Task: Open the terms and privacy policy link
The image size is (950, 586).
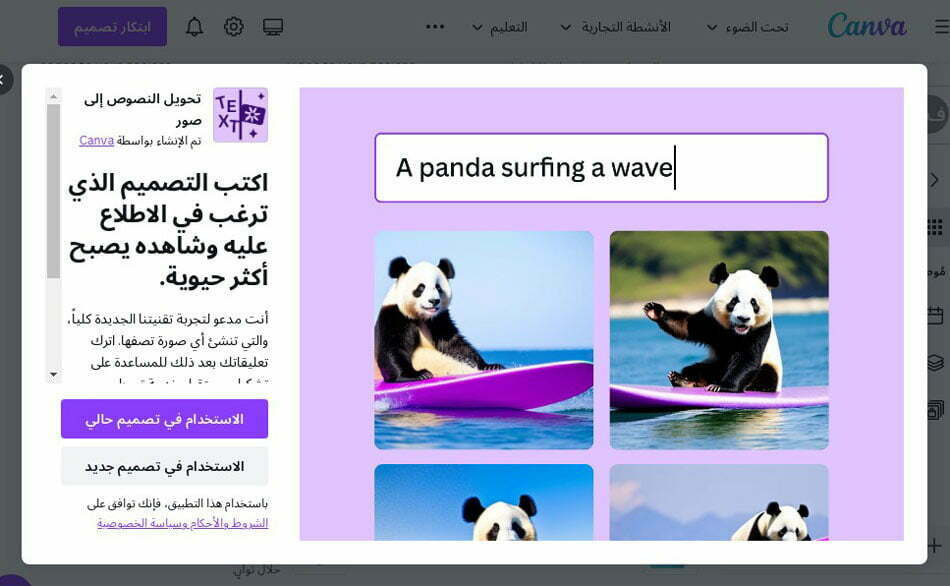Action: pos(182,523)
